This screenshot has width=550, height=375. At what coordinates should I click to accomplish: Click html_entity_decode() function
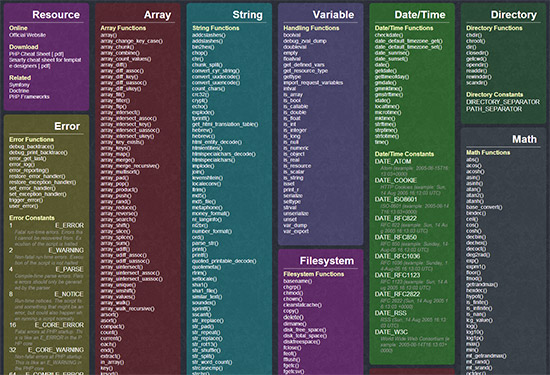pyautogui.click(x=217, y=142)
